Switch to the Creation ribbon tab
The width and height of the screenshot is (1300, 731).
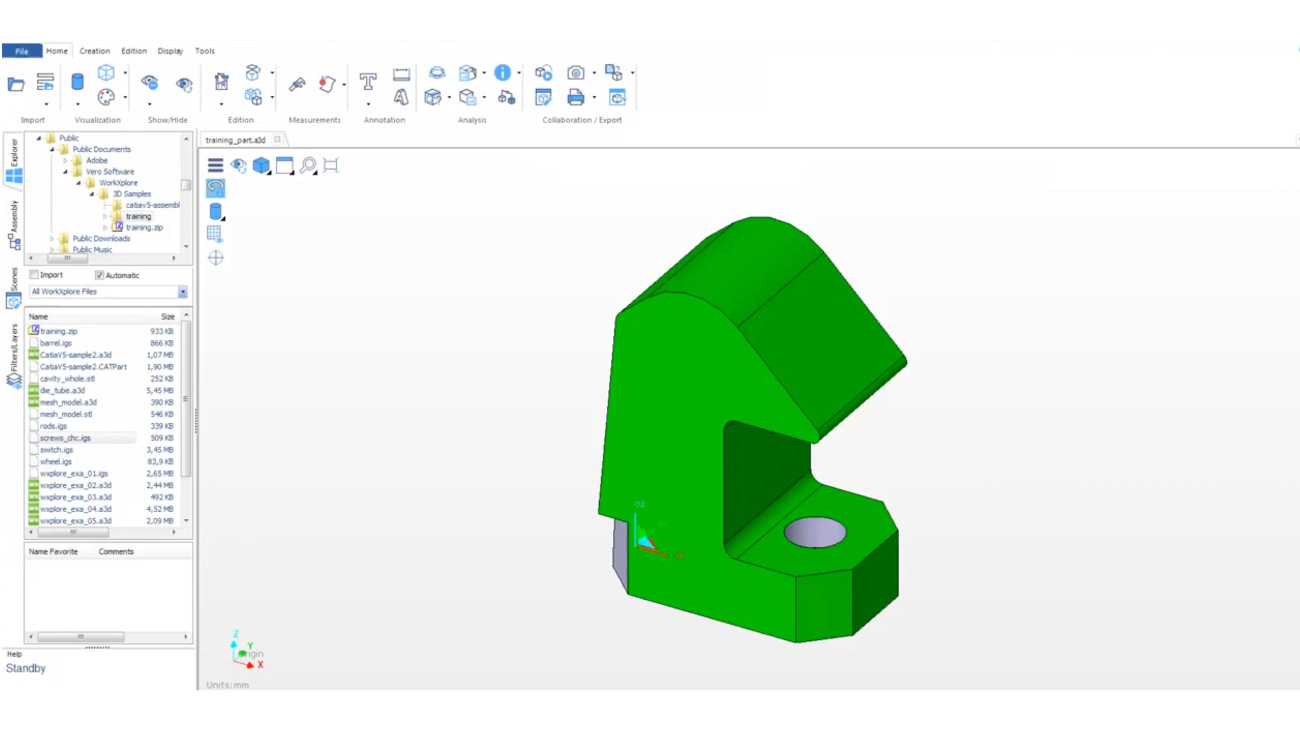(95, 50)
